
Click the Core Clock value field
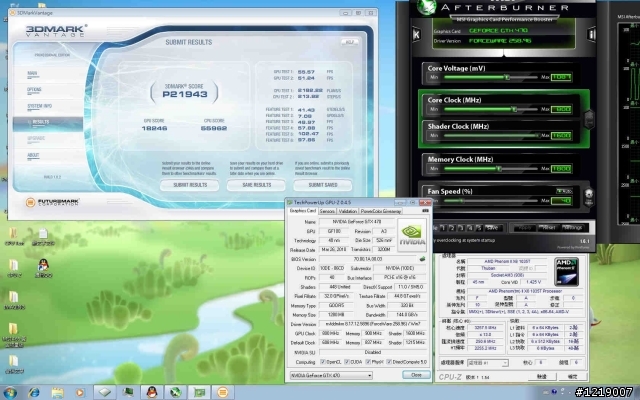(x=561, y=109)
